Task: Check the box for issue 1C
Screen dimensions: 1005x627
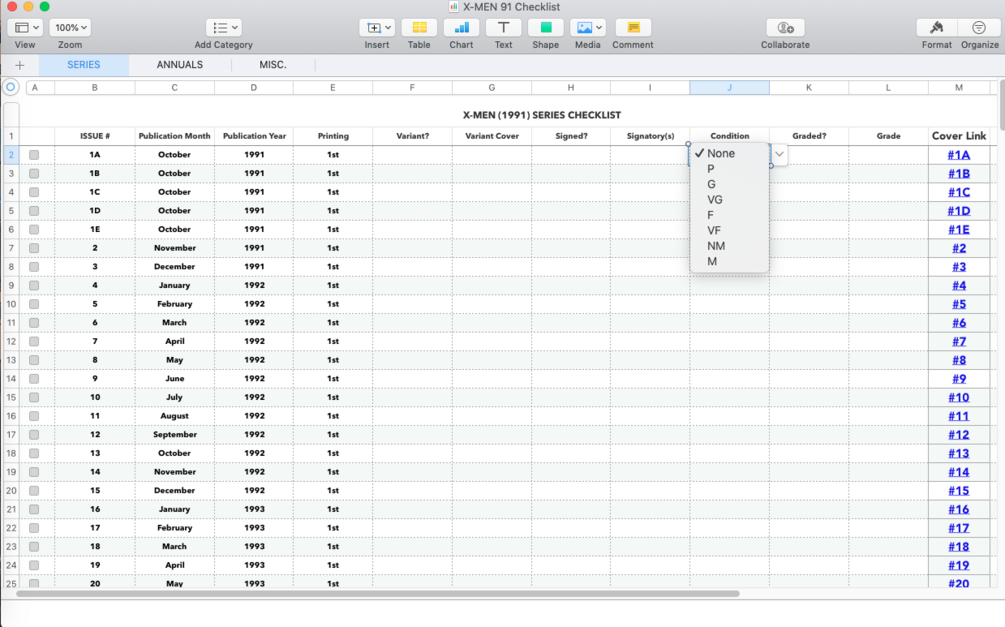Action: [34, 192]
